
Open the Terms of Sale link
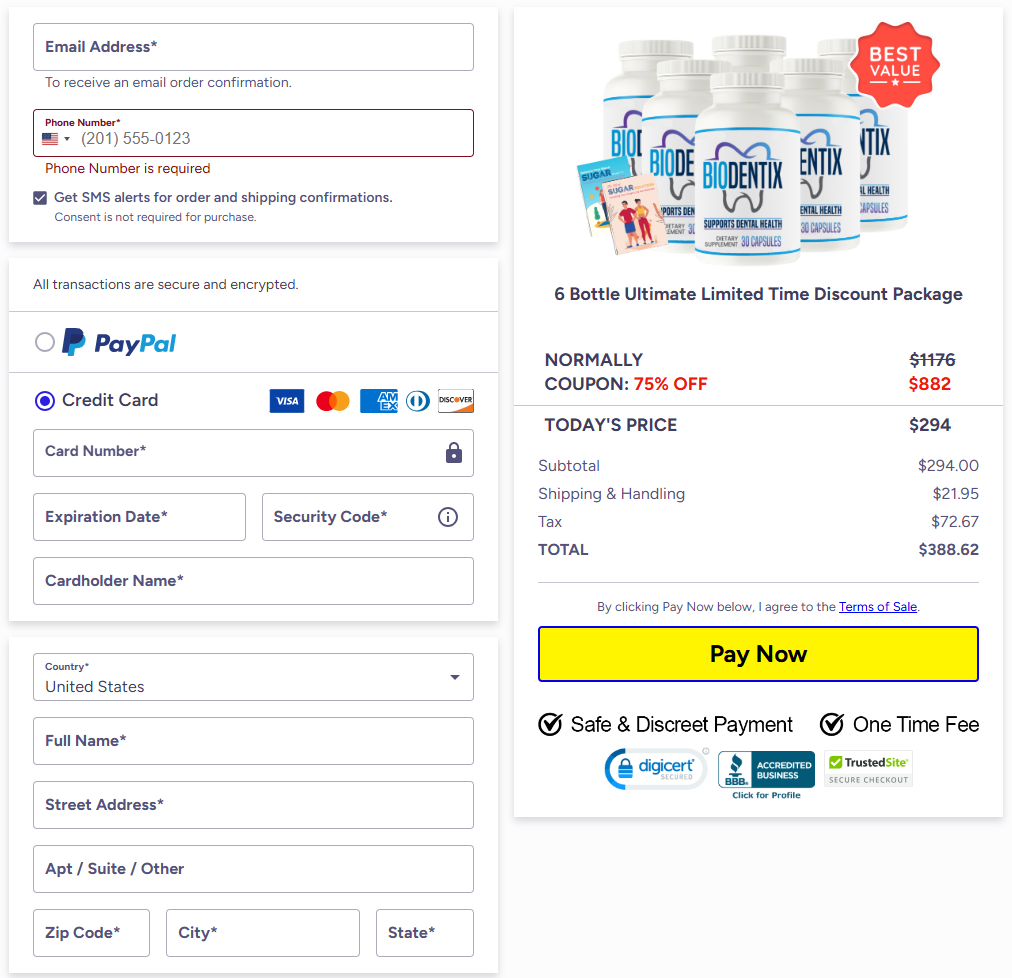point(878,607)
